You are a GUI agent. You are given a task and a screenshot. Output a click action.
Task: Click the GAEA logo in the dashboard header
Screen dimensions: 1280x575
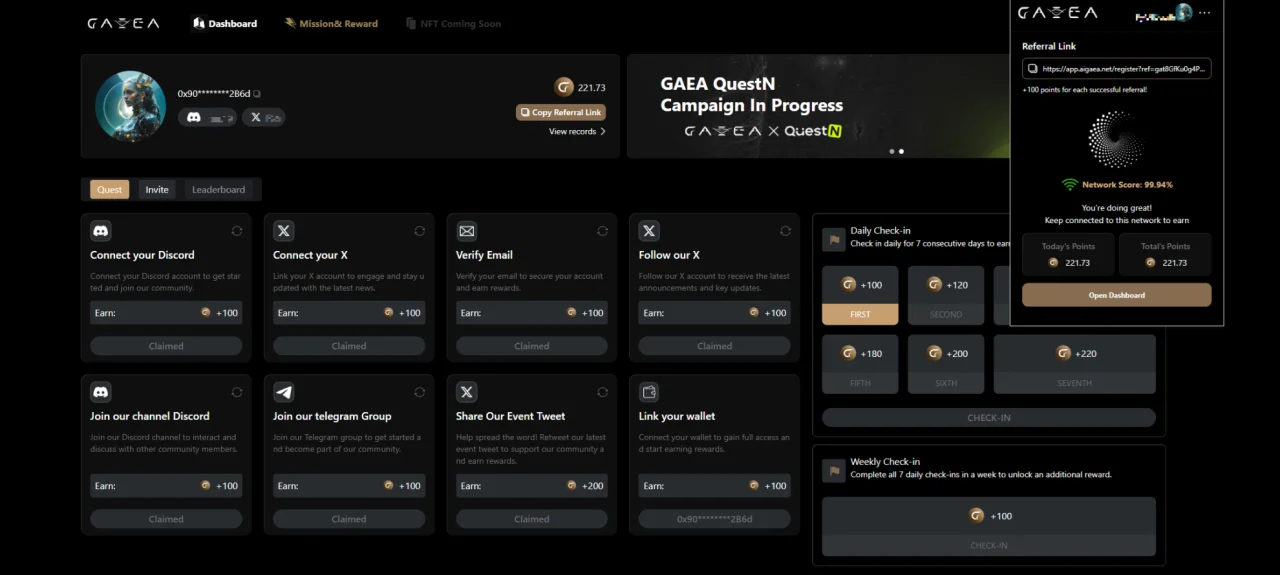(x=123, y=23)
